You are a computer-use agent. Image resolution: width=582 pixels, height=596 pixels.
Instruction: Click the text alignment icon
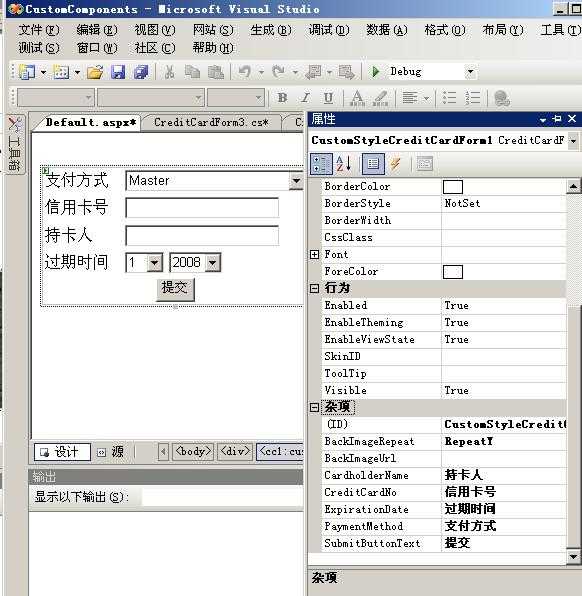(x=410, y=98)
